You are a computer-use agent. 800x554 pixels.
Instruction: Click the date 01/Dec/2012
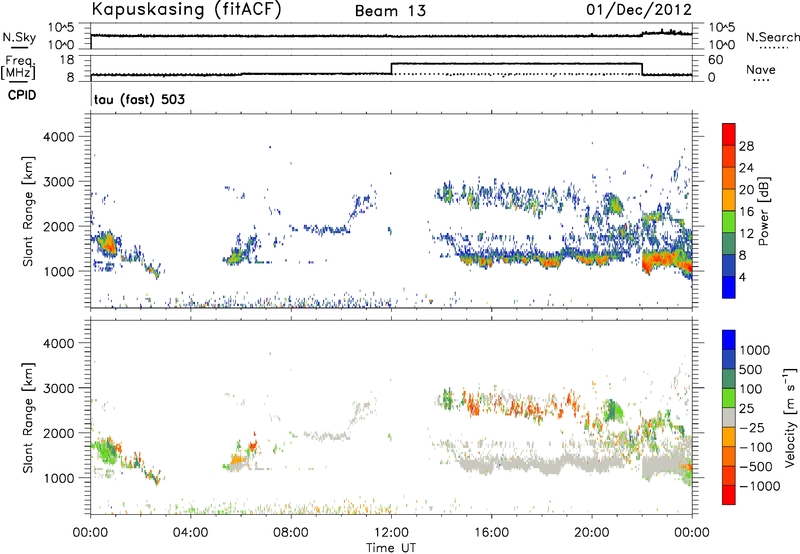(x=639, y=10)
